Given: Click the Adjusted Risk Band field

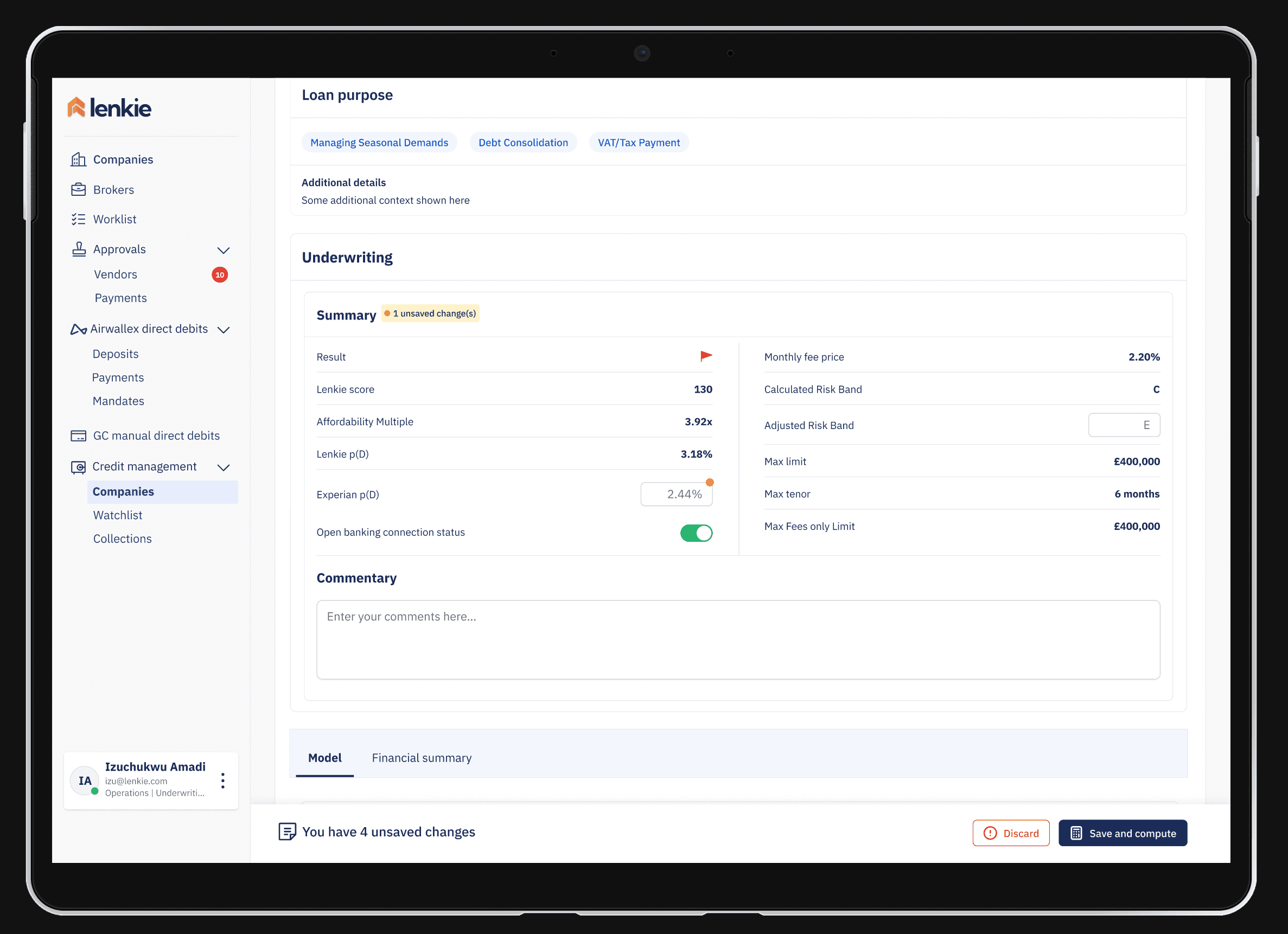Looking at the screenshot, I should tap(1123, 425).
